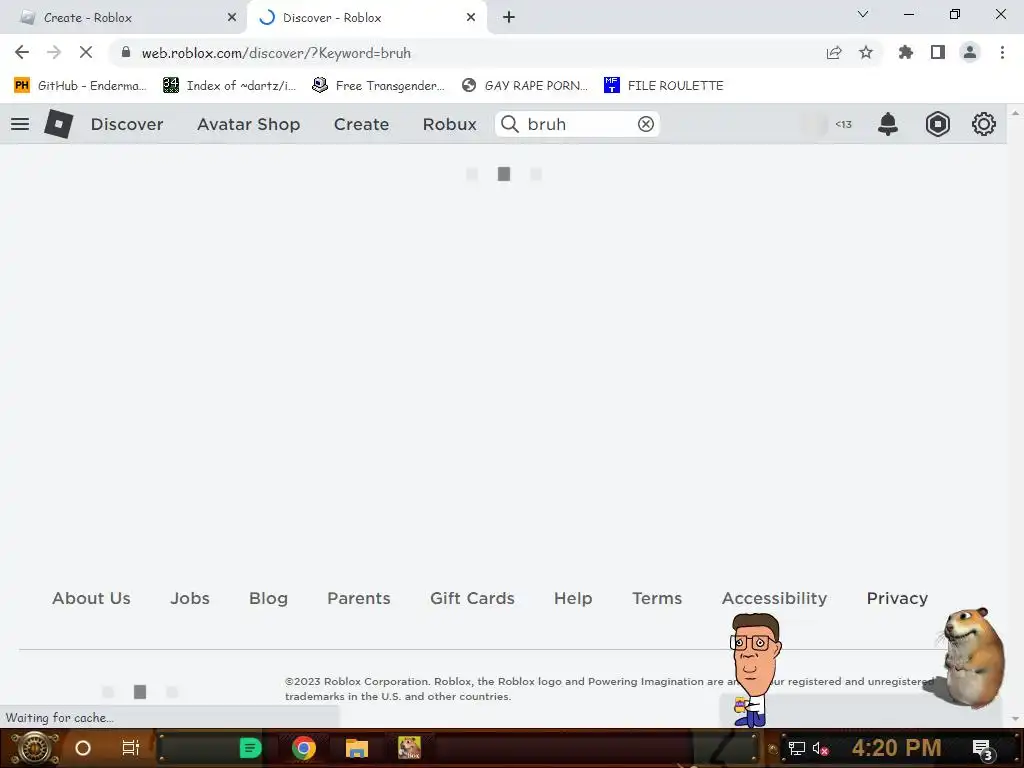Click the network tray icon

pos(796,748)
